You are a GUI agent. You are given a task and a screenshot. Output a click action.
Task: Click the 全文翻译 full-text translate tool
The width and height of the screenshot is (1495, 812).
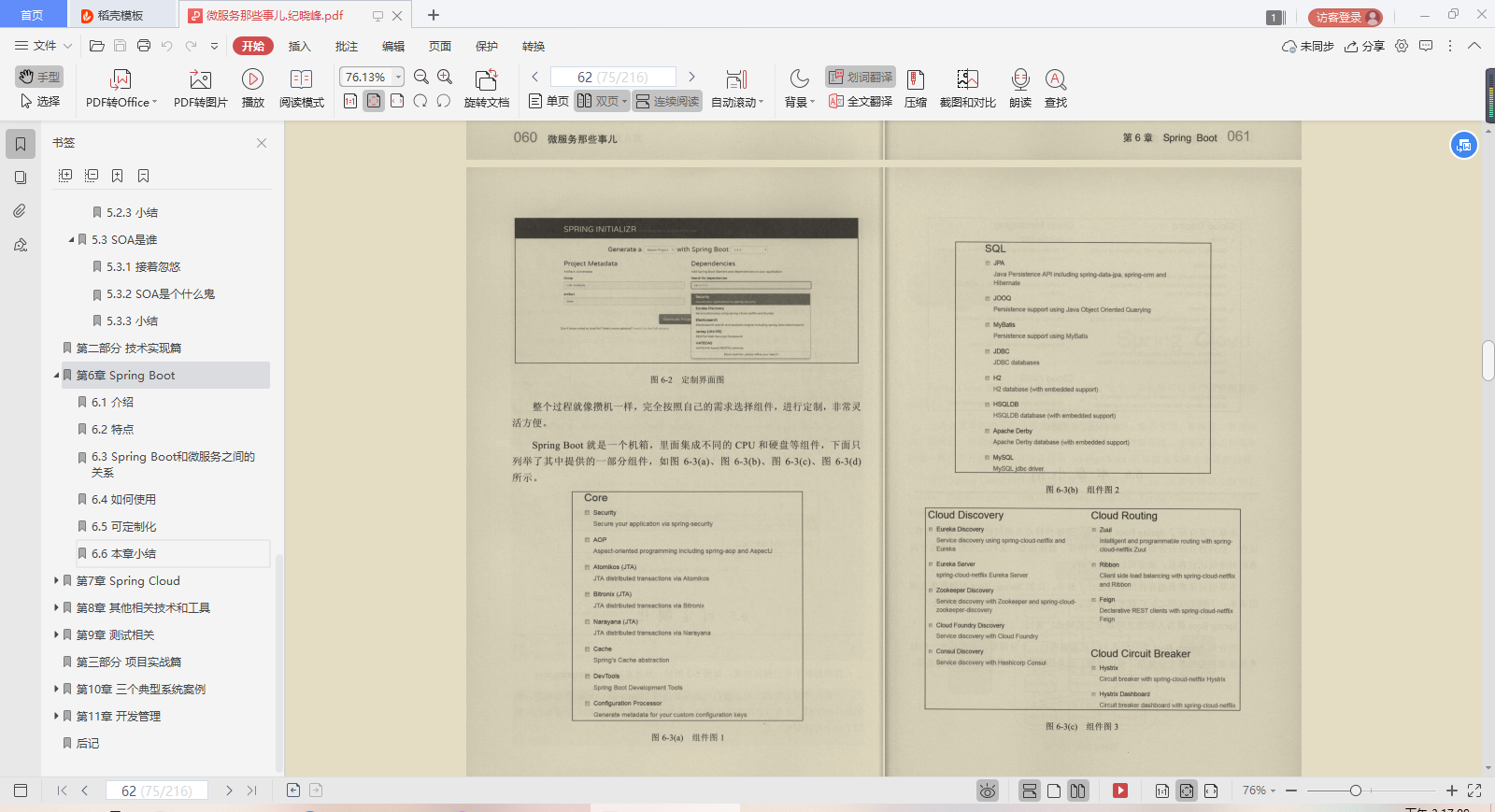860,101
